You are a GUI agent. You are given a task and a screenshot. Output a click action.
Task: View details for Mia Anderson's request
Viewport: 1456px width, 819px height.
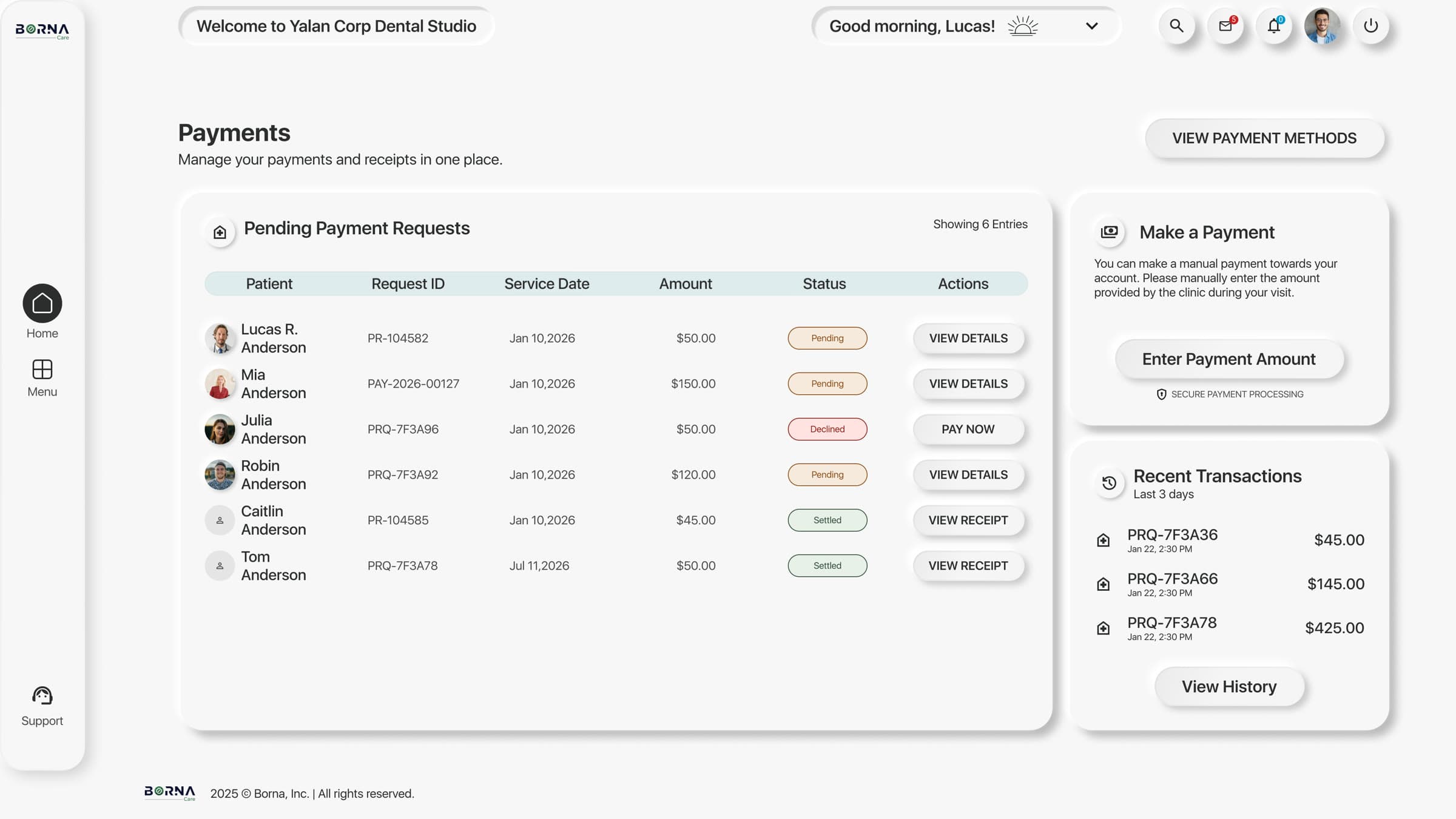[x=968, y=384]
